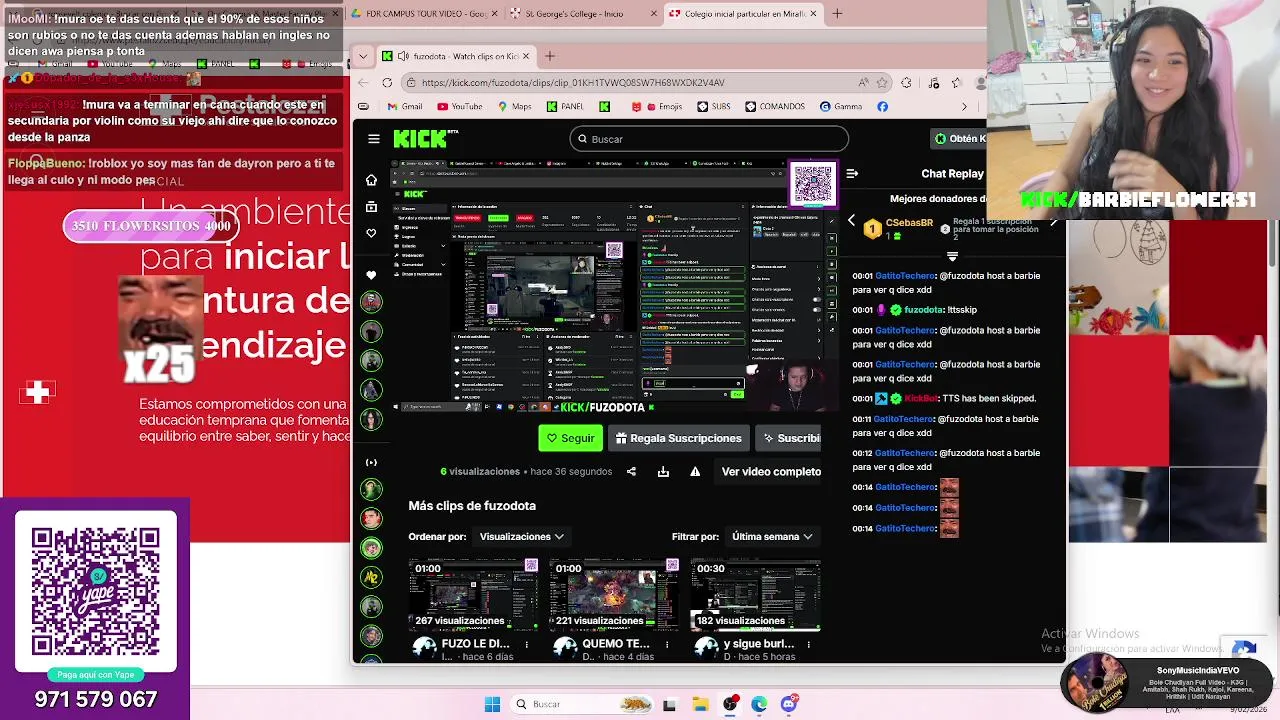Viewport: 1280px width, 720px height.
Task: Open the Kick hamburger menu
Action: point(374,139)
